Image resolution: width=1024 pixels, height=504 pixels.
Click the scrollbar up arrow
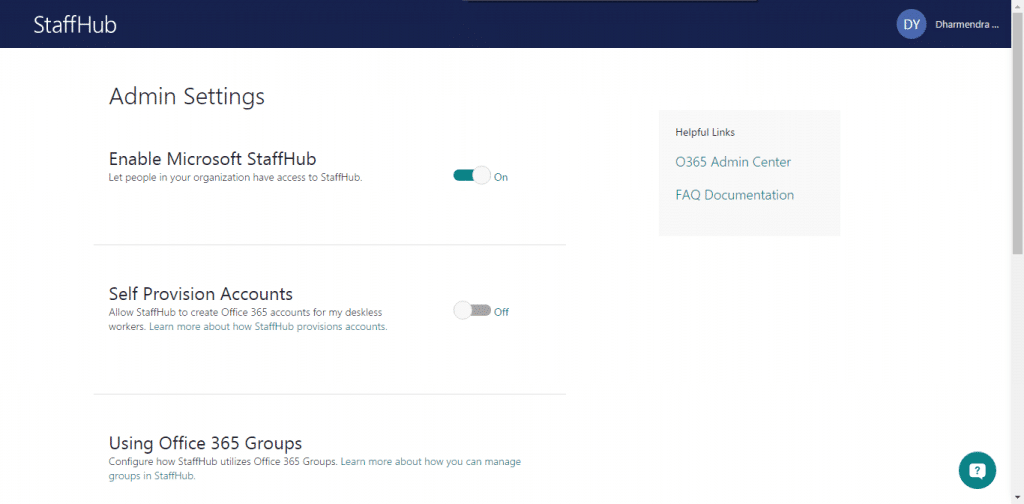click(x=1017, y=6)
